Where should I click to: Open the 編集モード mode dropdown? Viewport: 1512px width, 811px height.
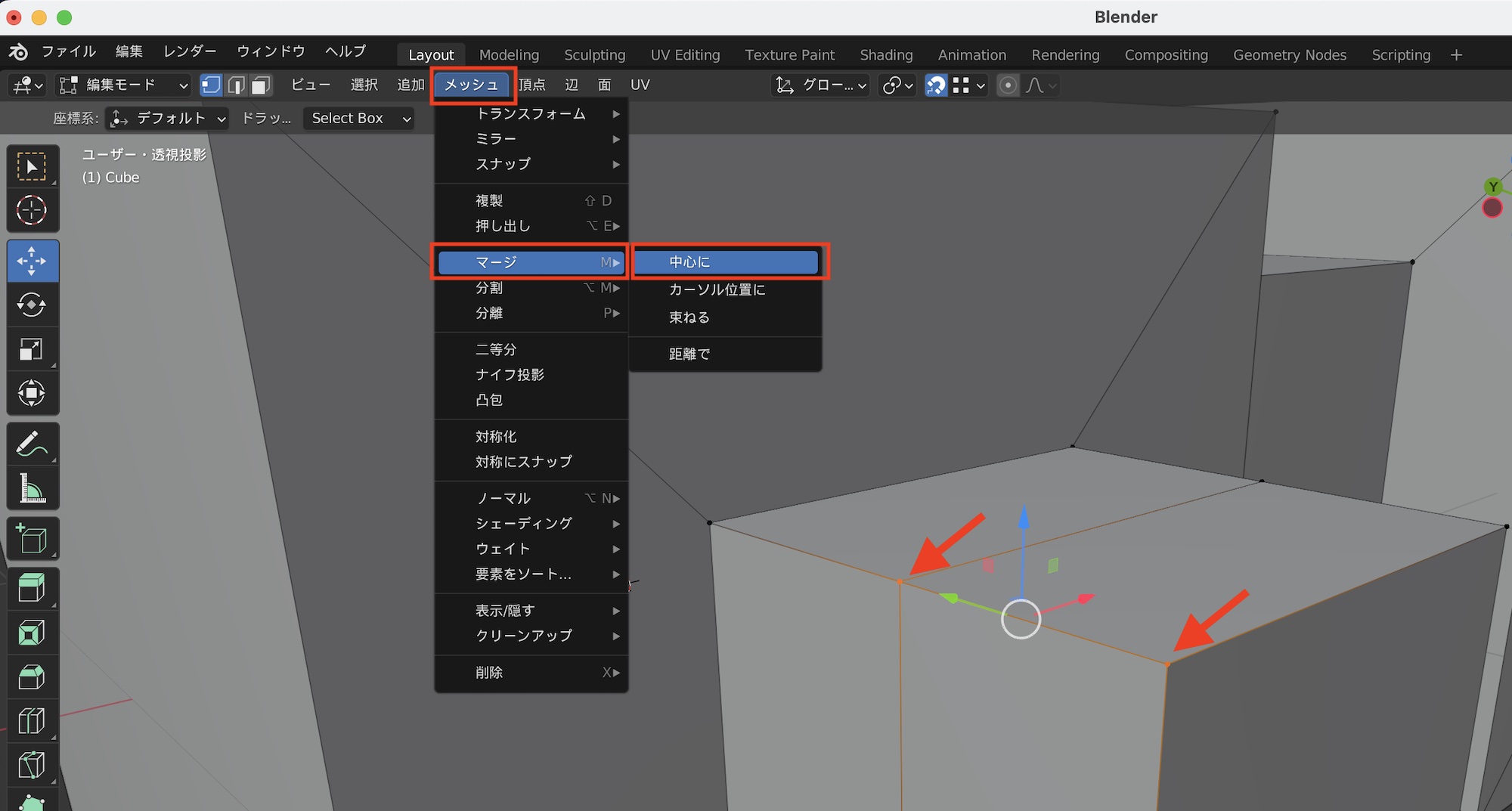123,85
